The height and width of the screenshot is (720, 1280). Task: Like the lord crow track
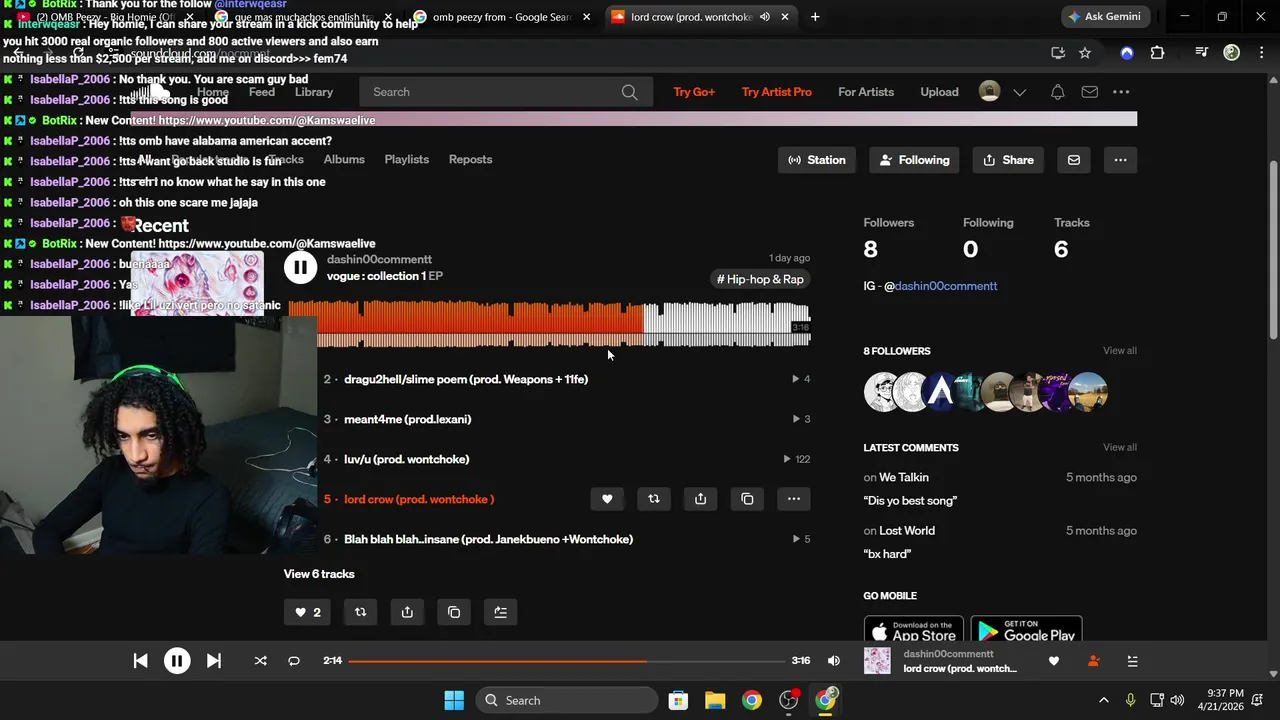[607, 499]
